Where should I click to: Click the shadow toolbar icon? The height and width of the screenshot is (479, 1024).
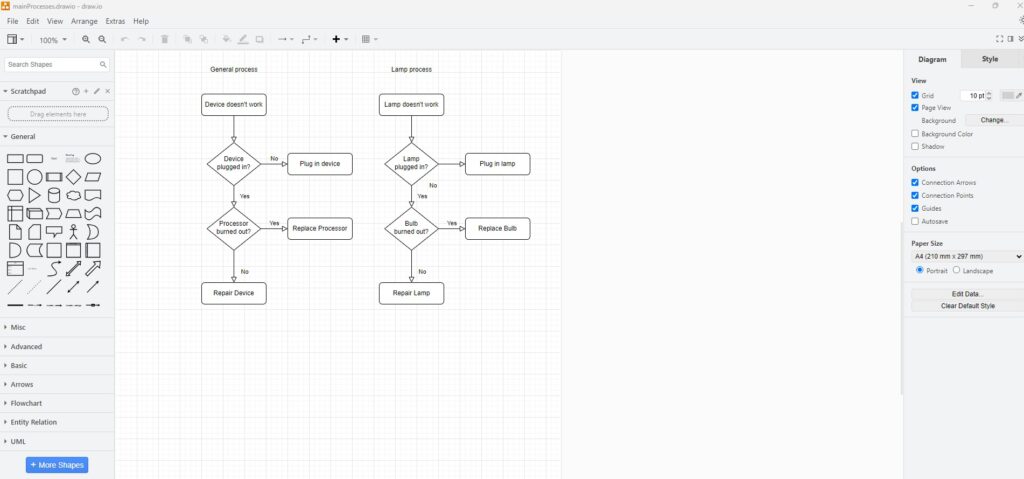[259, 40]
